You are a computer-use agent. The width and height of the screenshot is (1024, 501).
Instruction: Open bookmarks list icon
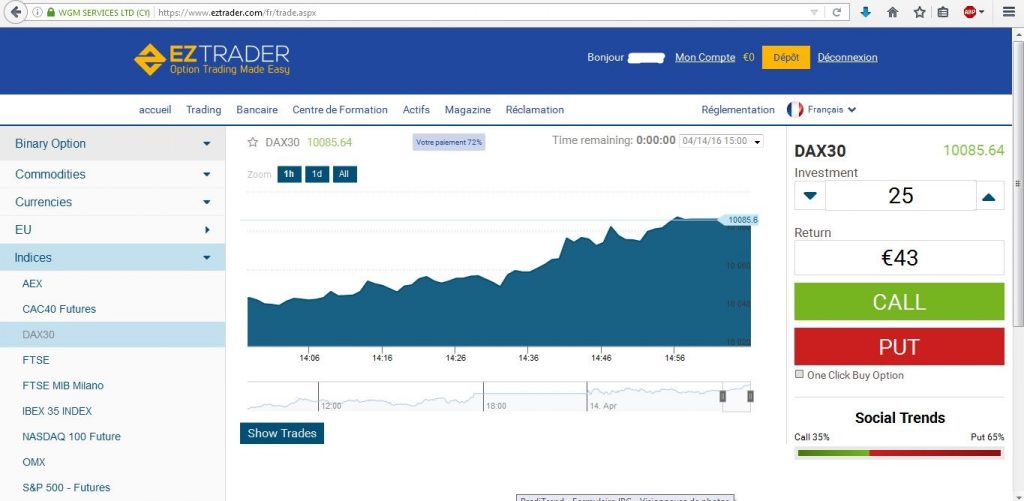click(942, 12)
